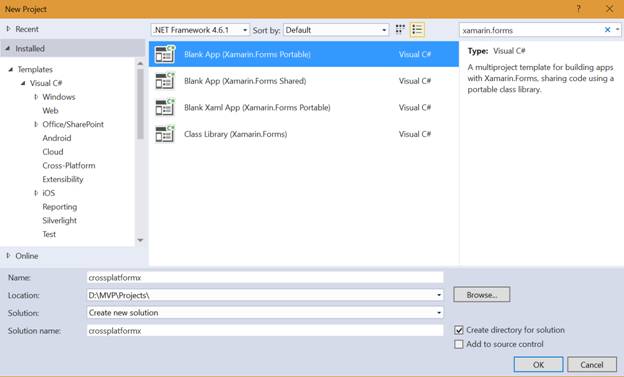Open the search options dropdown arrow
Image resolution: width=624 pixels, height=377 pixels.
(x=617, y=30)
